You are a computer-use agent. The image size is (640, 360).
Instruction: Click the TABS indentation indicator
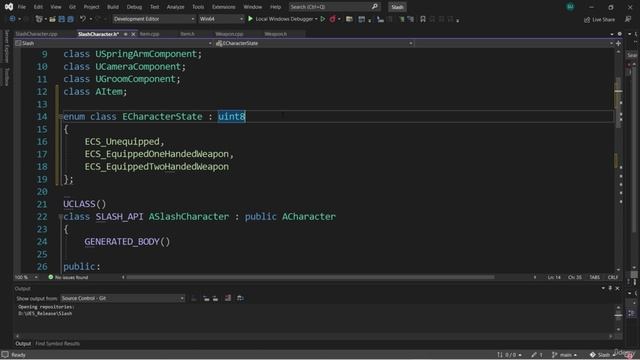coord(595,278)
